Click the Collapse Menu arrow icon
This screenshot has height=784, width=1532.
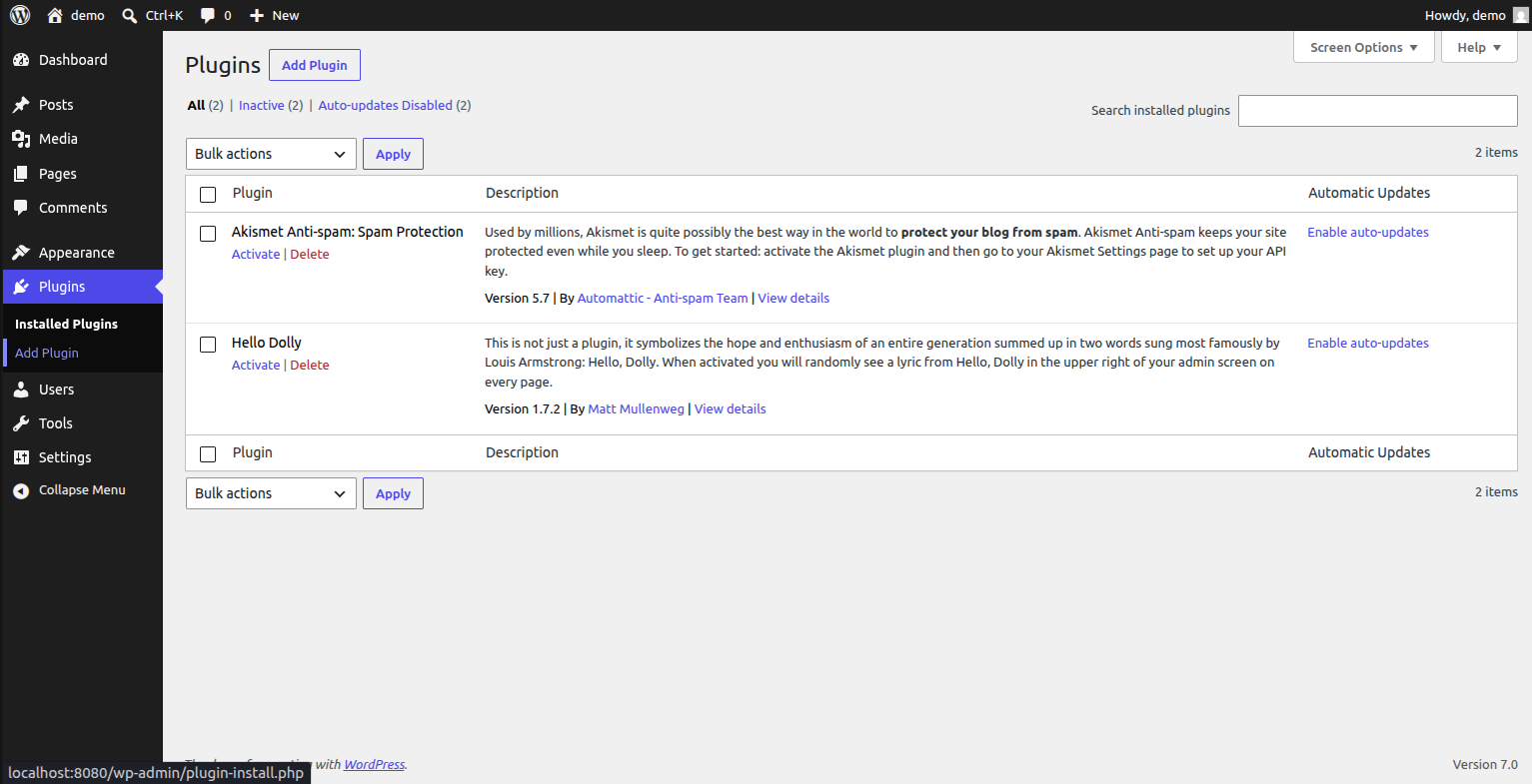(21, 490)
